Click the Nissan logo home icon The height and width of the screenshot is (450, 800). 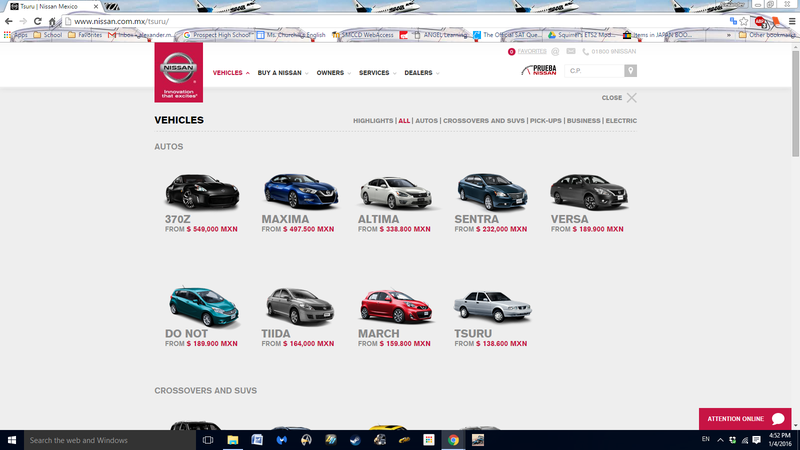pos(179,72)
